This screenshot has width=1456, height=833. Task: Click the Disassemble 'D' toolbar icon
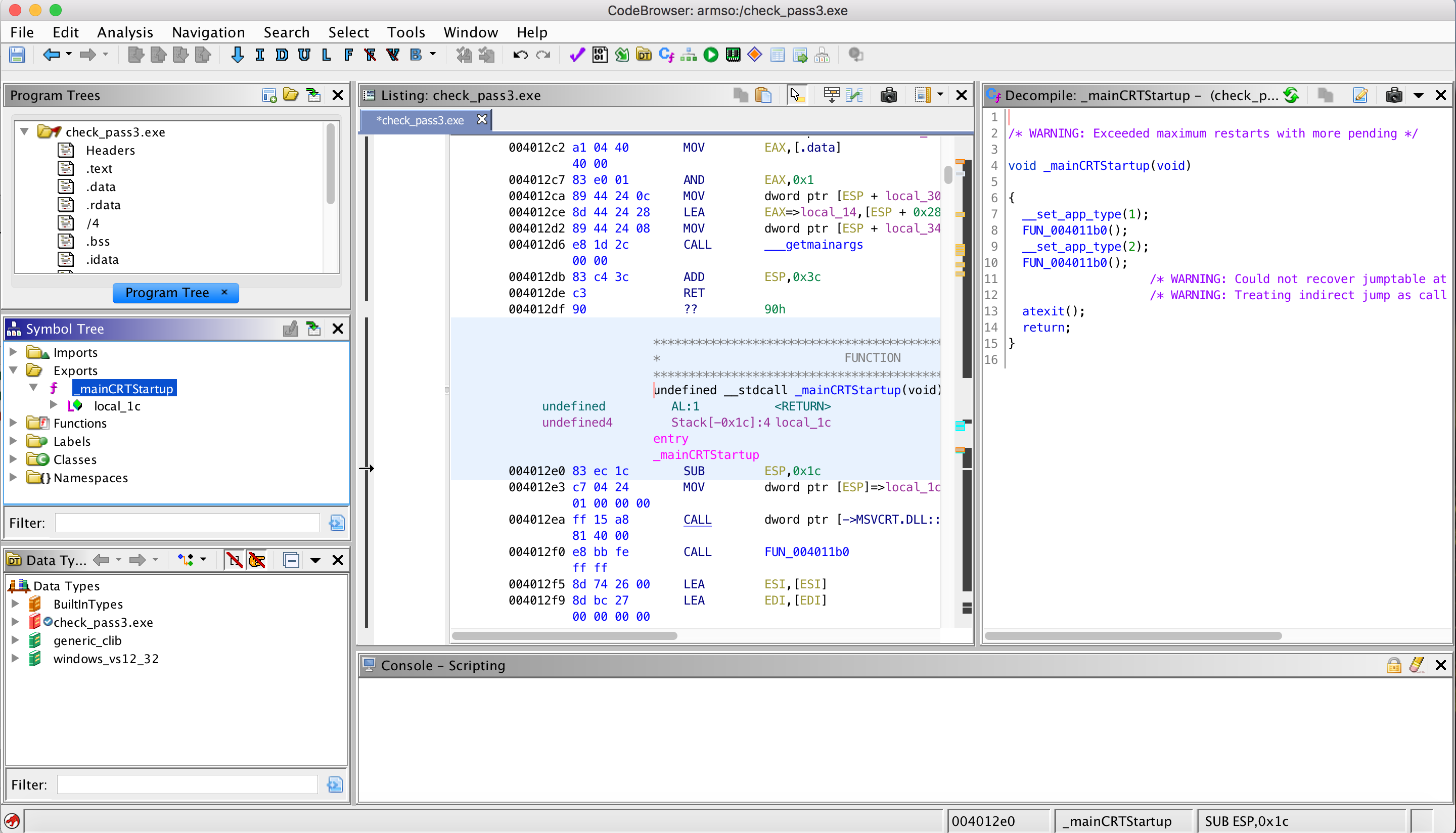click(282, 55)
